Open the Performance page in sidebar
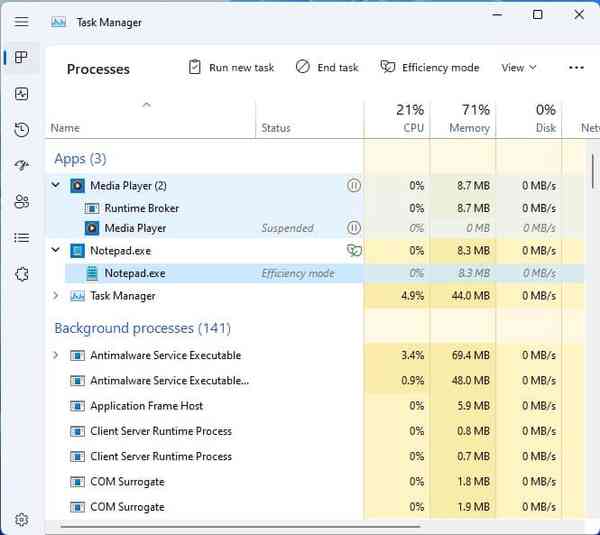 coord(21,94)
